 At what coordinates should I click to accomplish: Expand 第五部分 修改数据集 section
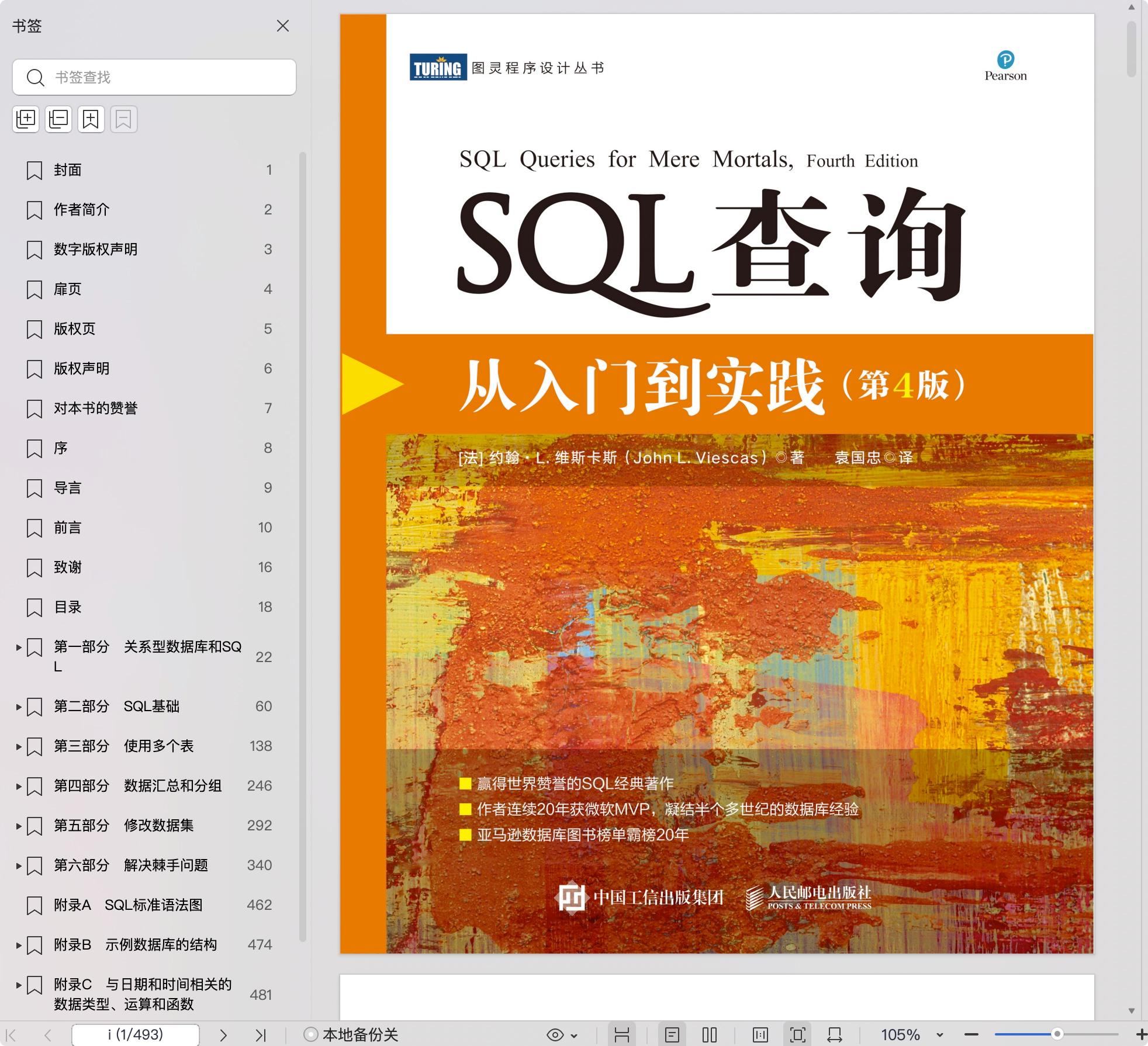click(19, 826)
